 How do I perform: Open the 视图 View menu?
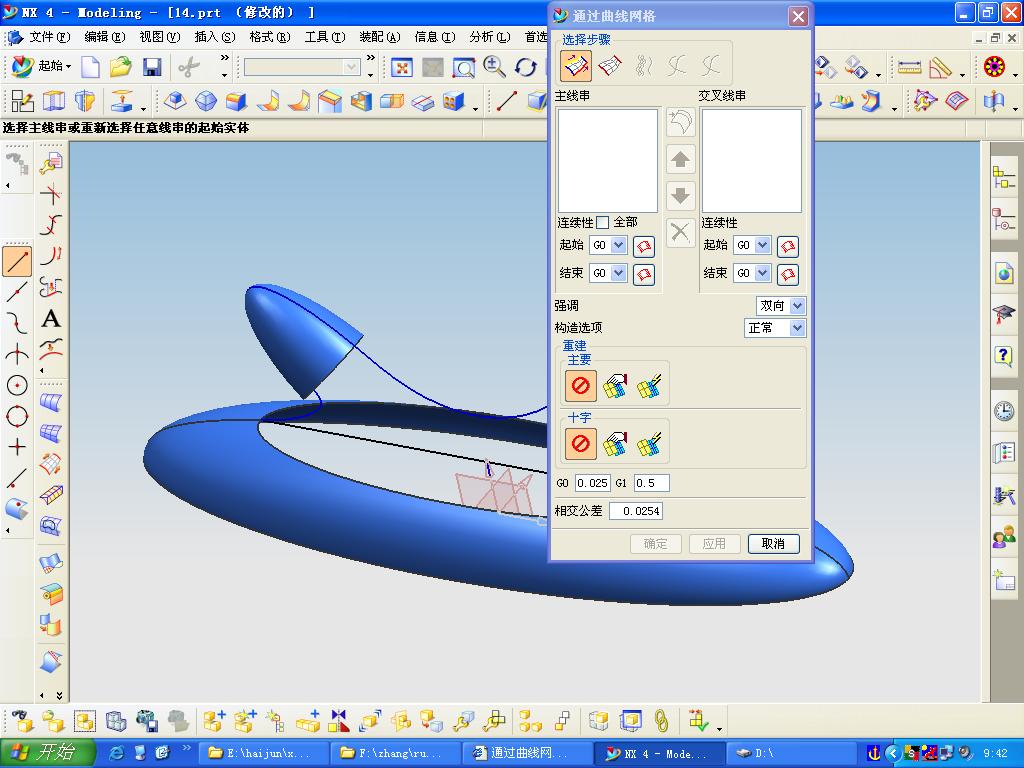pyautogui.click(x=159, y=37)
